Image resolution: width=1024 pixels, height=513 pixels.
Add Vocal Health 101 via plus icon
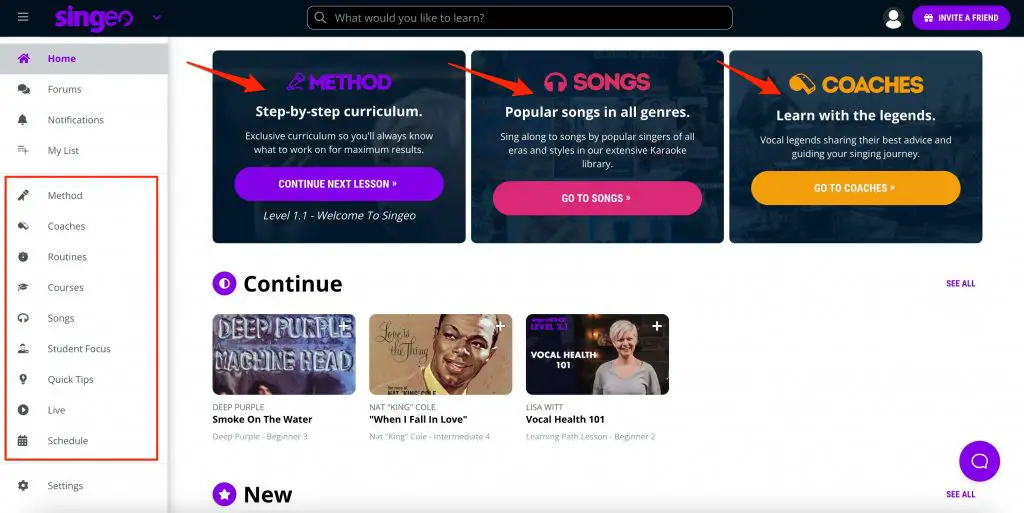point(657,326)
